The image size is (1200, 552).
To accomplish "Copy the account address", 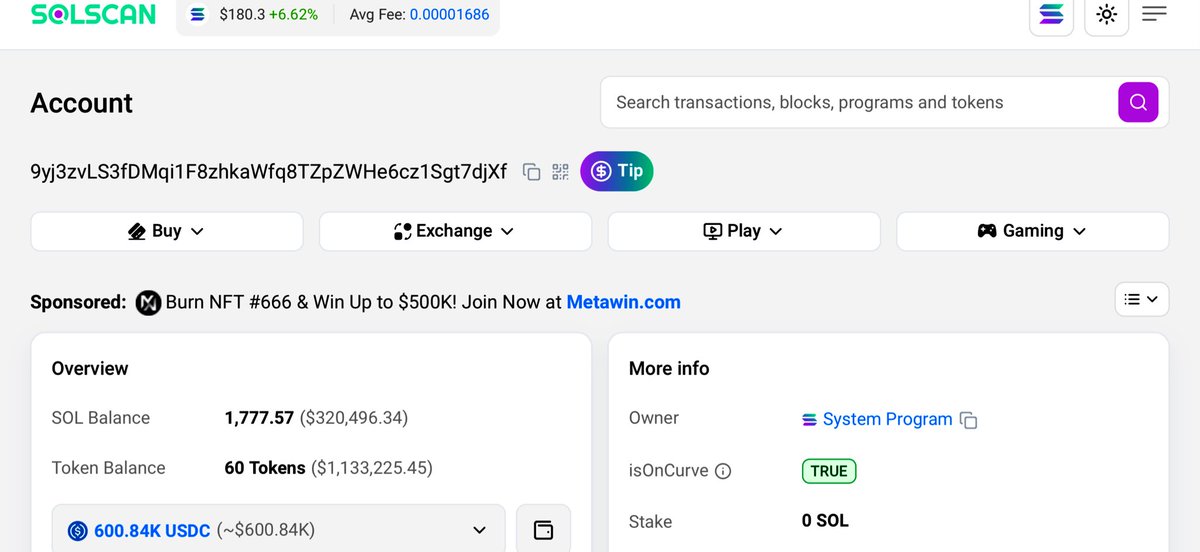I will pos(532,172).
